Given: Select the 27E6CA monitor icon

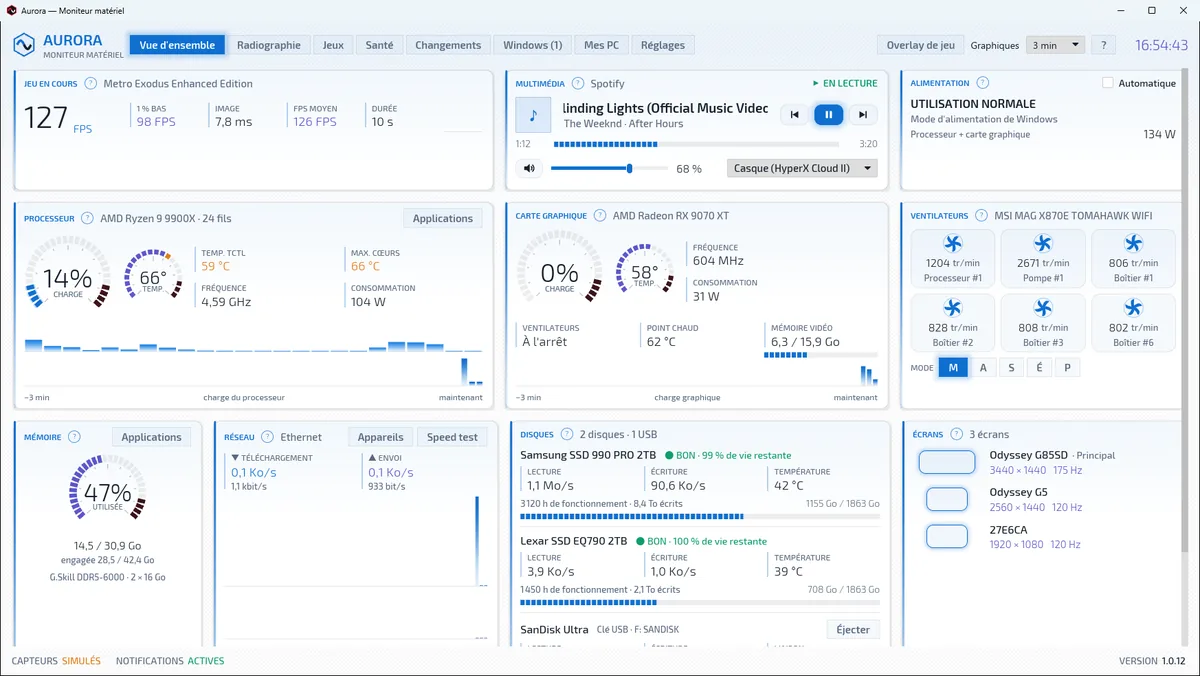Looking at the screenshot, I should pyautogui.click(x=947, y=537).
